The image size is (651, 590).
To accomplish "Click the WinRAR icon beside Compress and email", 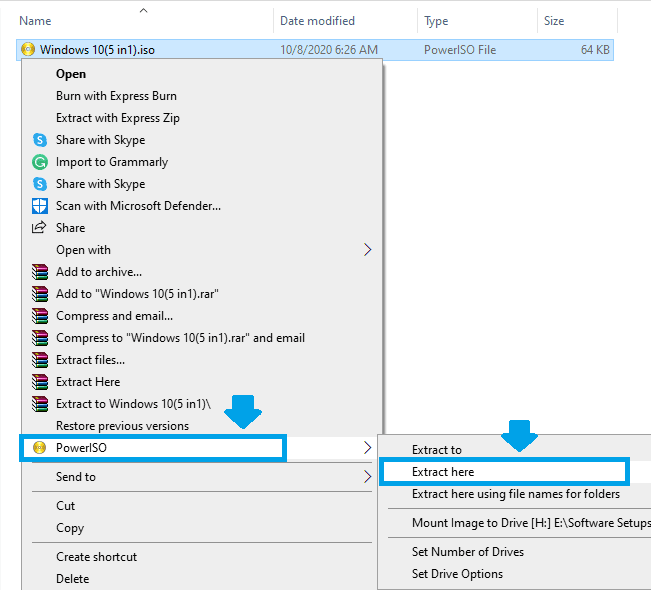I will coord(40,316).
